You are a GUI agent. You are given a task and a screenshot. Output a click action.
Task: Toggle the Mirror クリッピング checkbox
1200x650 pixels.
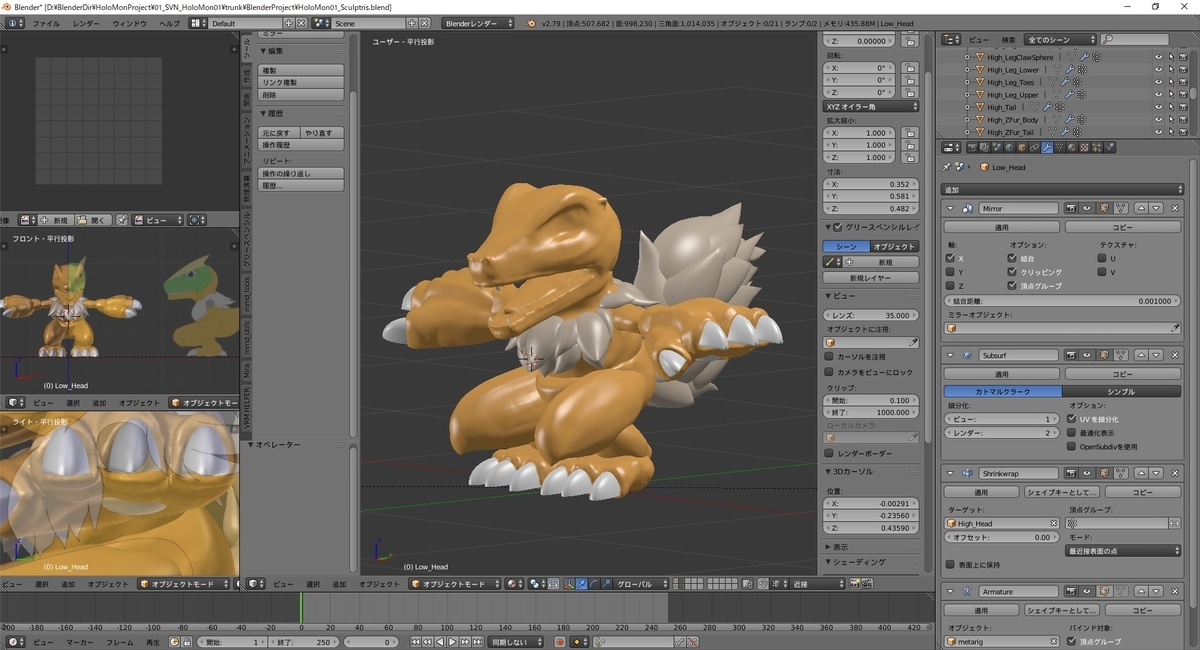pos(1013,271)
